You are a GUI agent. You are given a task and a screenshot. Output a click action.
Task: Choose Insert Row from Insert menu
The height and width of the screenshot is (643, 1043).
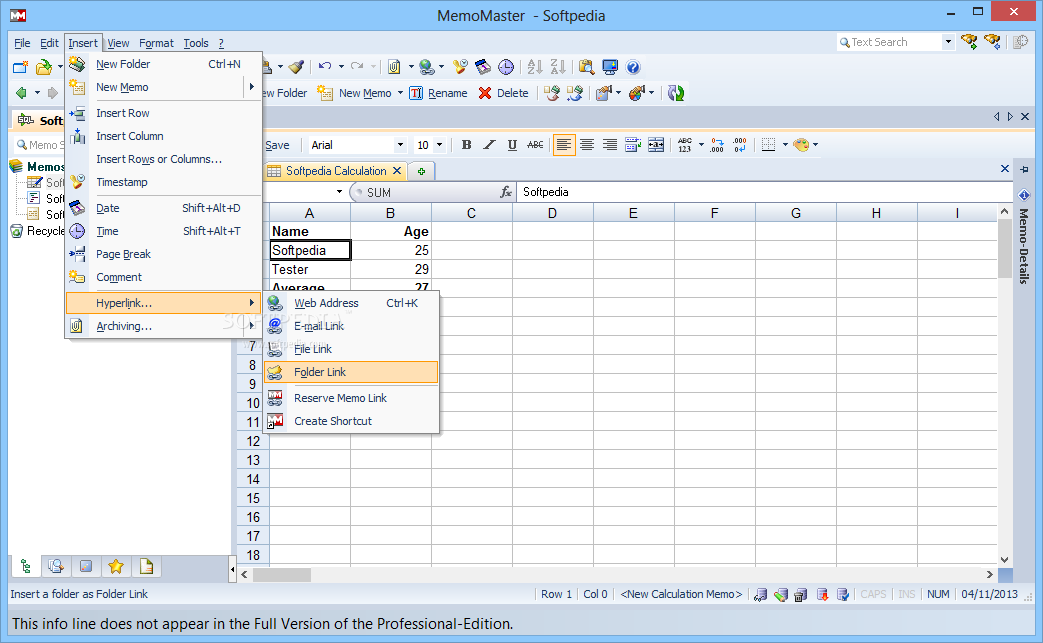point(163,113)
